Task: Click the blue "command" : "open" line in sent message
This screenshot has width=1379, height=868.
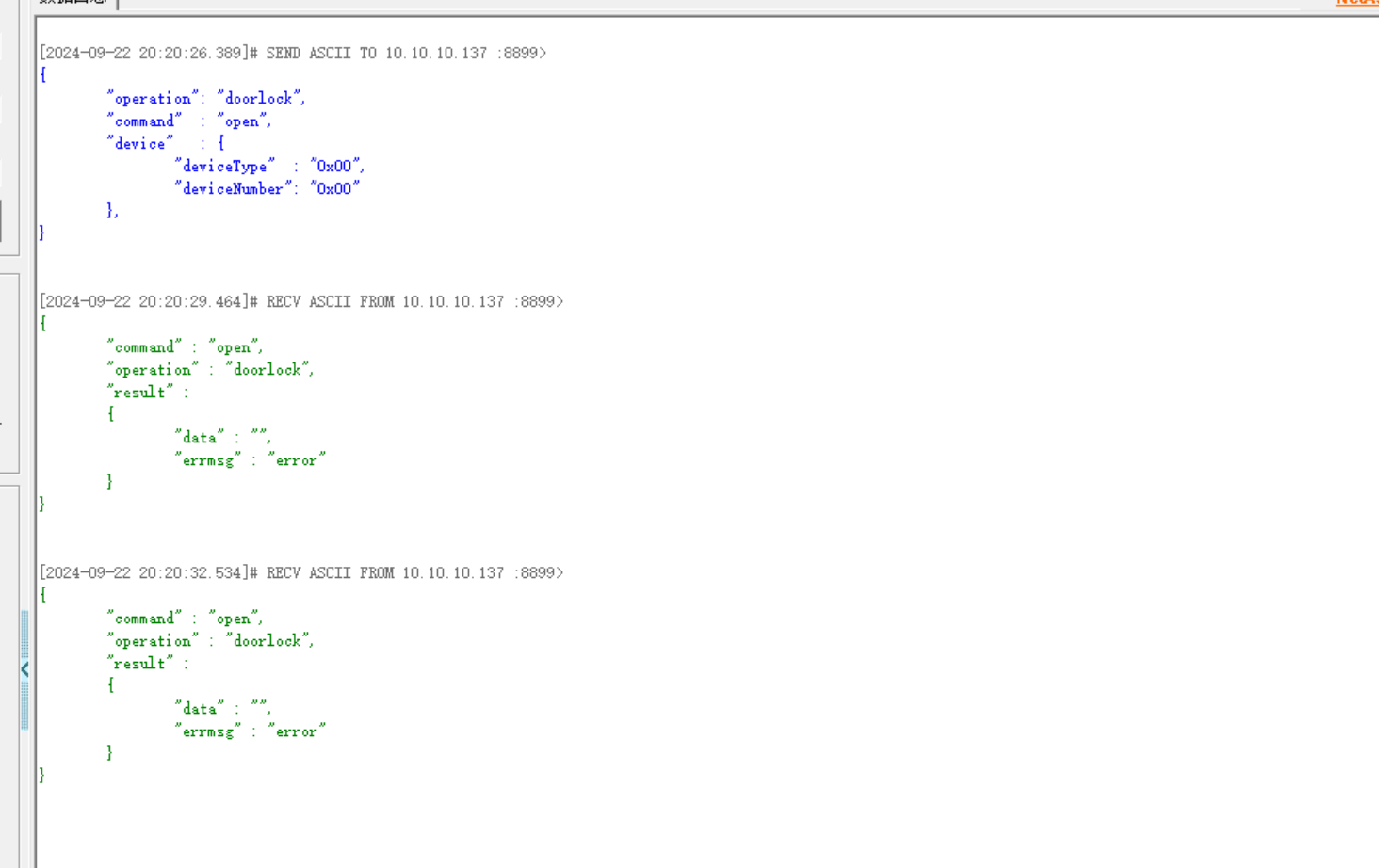Action: pos(189,121)
